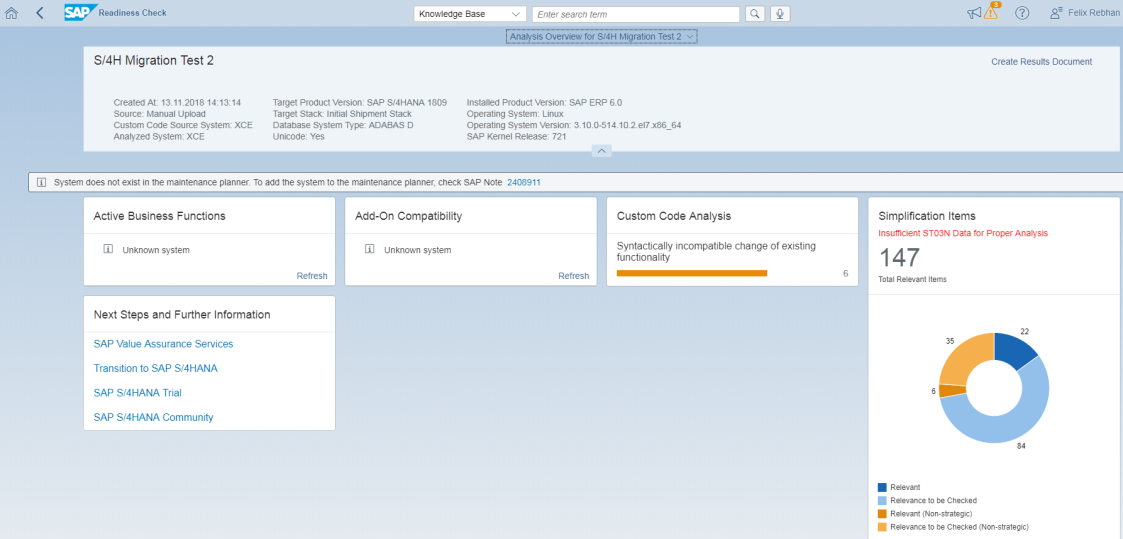Open Transition to SAP S/4HANA link
The width and height of the screenshot is (1123, 539).
click(x=155, y=368)
